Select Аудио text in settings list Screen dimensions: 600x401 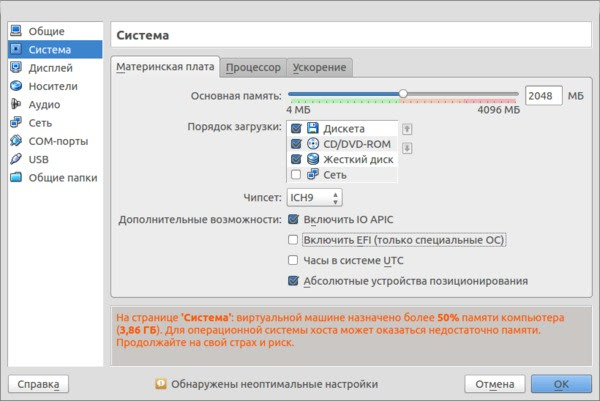(x=44, y=104)
